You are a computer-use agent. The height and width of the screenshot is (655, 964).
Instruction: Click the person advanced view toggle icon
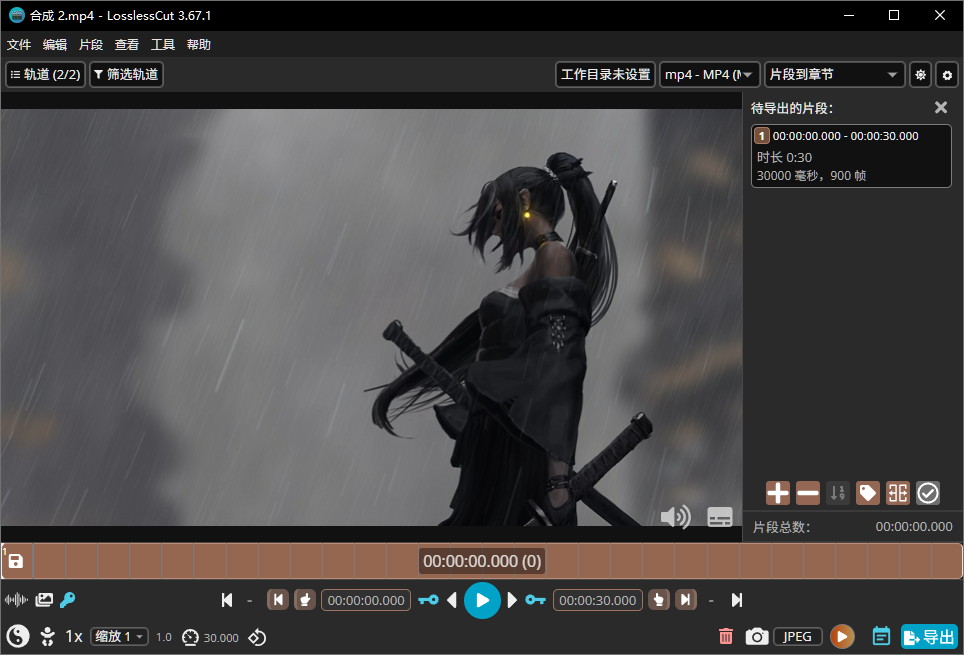(47, 636)
